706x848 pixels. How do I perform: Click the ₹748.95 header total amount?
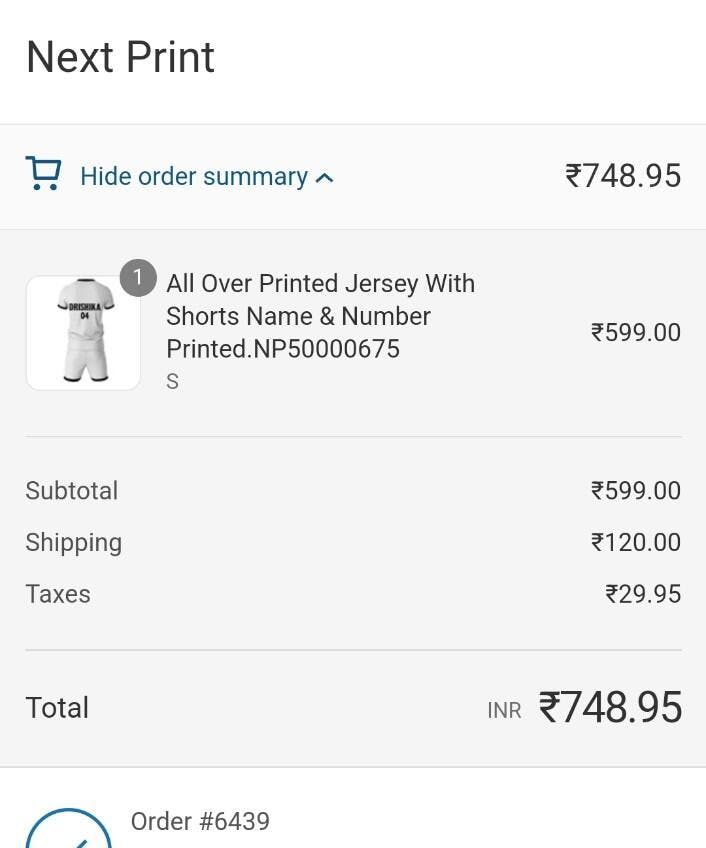(x=623, y=176)
